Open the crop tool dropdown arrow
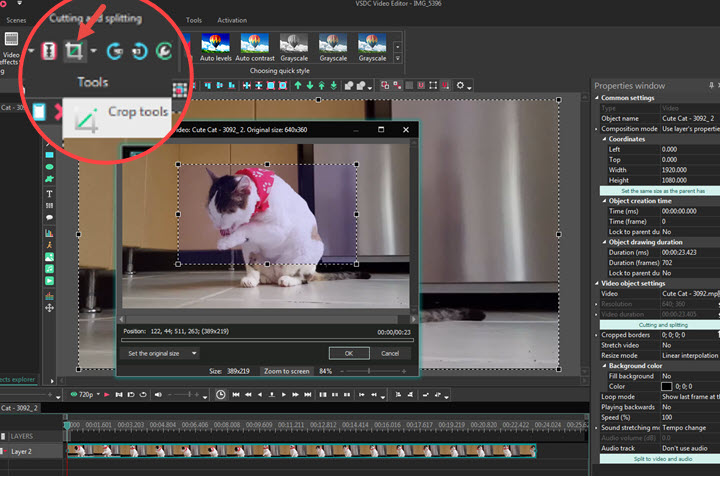Screen dimensions: 720x477 93,50
